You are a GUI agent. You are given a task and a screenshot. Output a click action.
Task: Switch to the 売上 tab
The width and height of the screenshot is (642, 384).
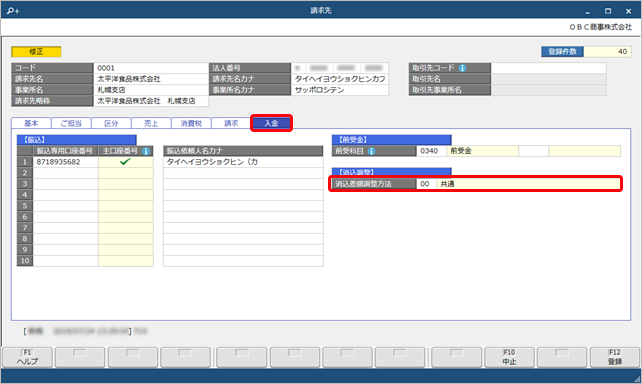click(151, 123)
